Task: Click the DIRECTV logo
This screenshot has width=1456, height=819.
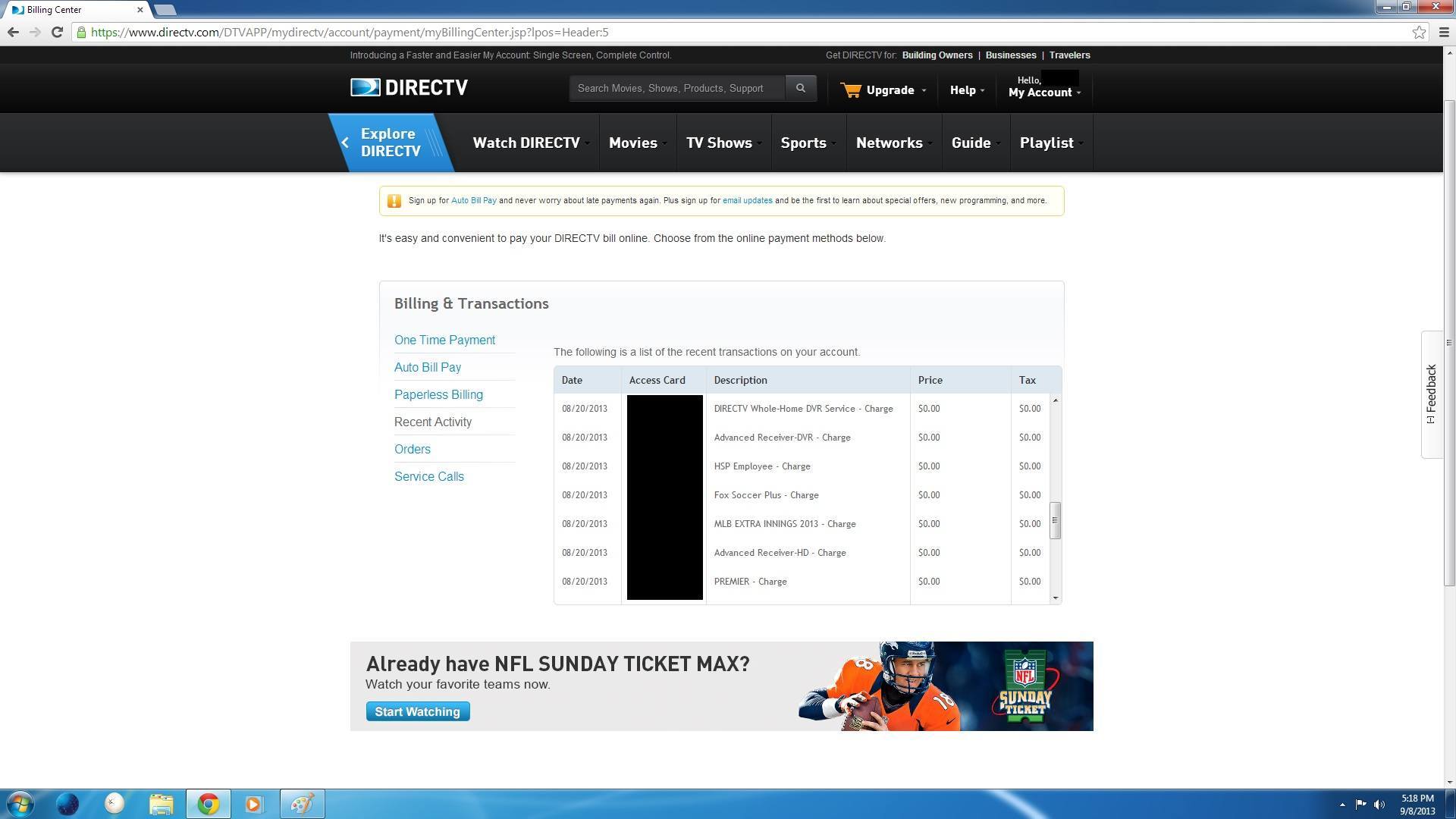Action: (409, 88)
